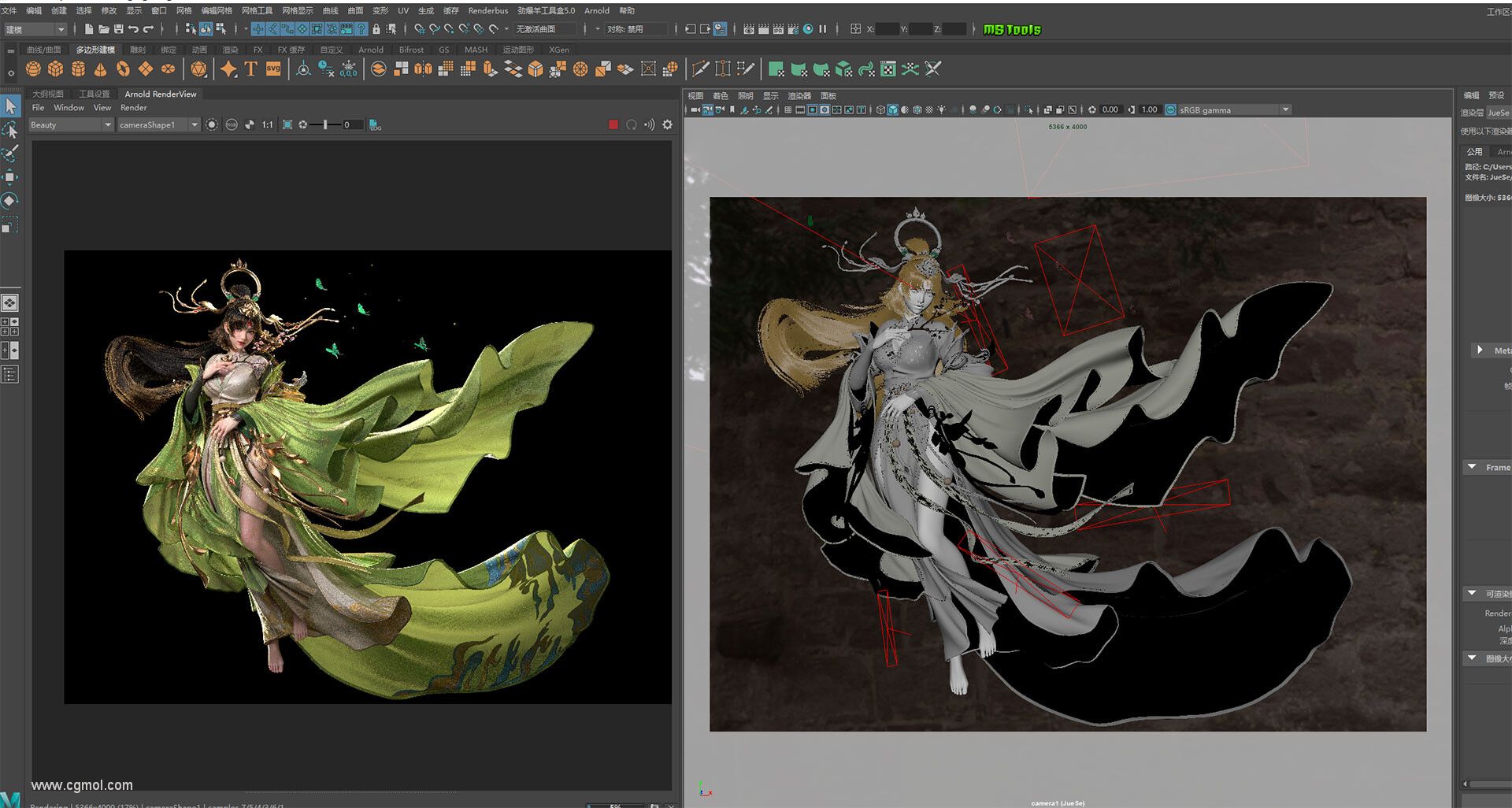This screenshot has width=1512, height=808.
Task: Open the Beauty AOV dropdown
Action: [71, 124]
